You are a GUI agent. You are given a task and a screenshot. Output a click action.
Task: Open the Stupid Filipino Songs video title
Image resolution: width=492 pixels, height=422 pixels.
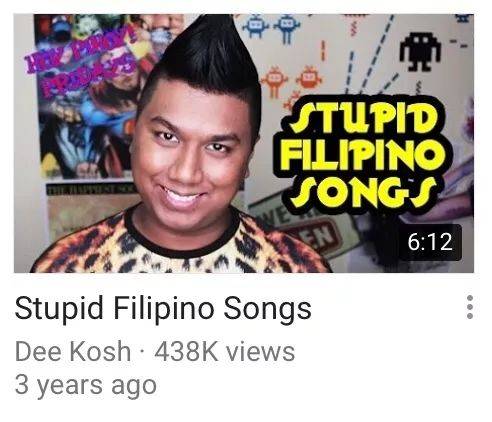(163, 309)
